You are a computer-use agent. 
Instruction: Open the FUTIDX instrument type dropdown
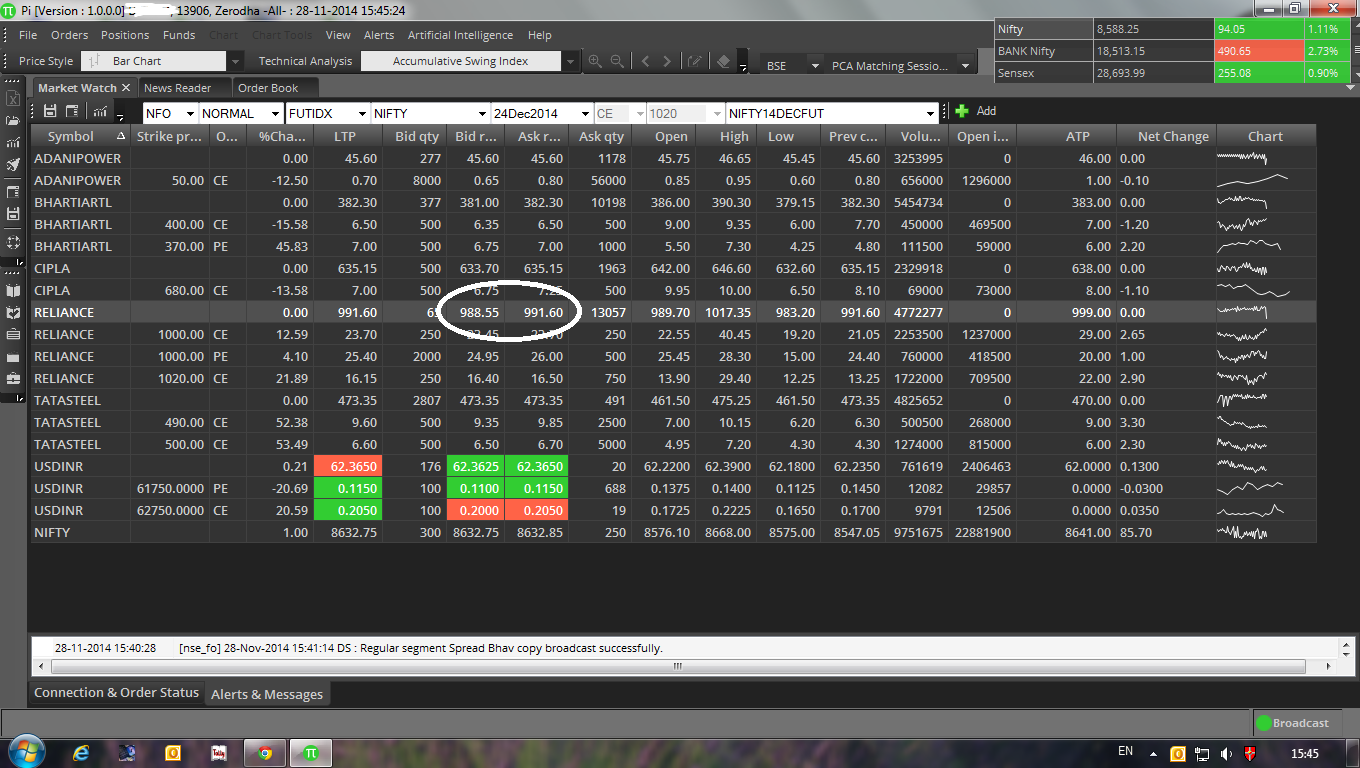pyautogui.click(x=361, y=113)
